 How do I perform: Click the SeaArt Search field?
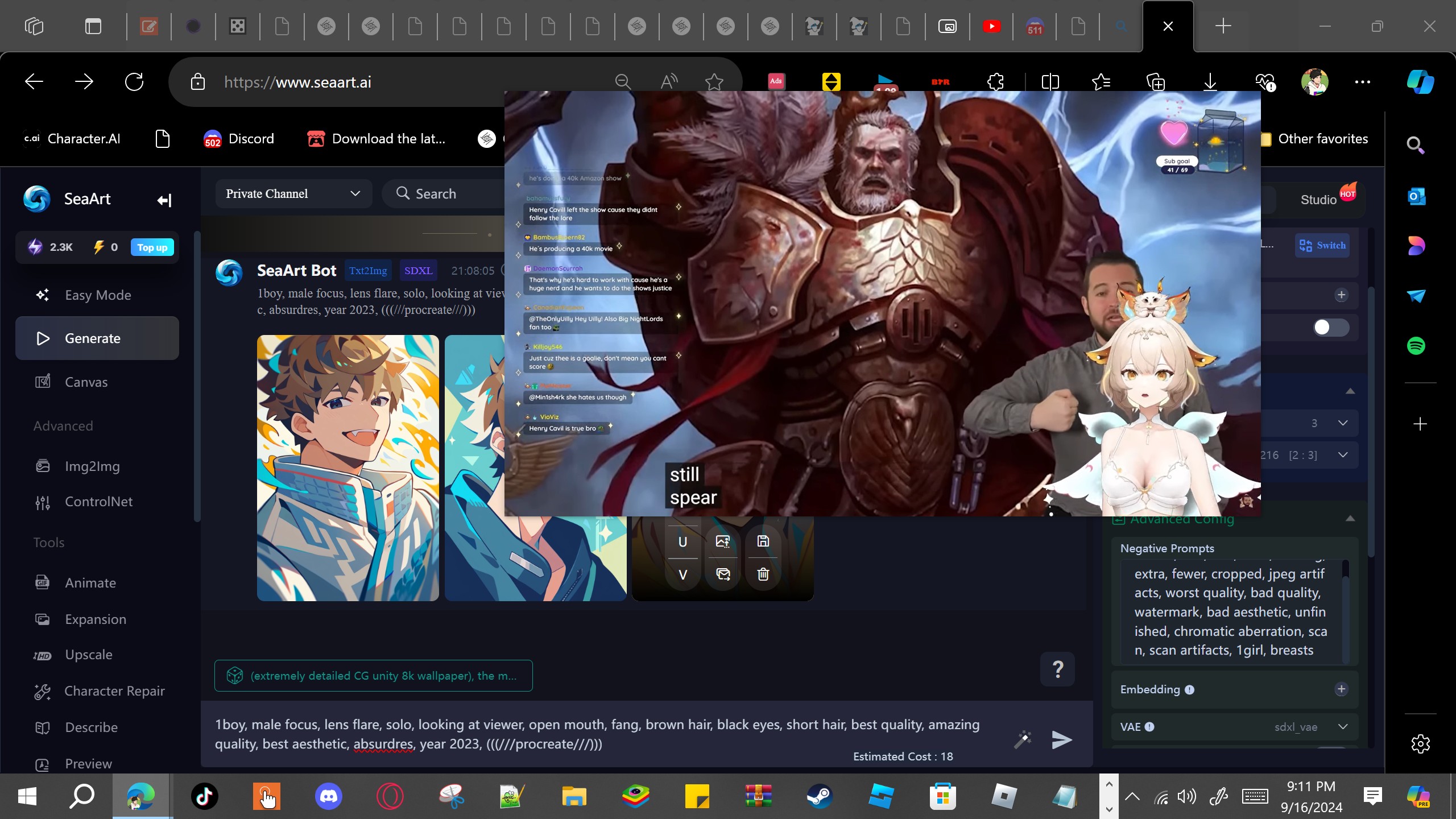click(444, 194)
